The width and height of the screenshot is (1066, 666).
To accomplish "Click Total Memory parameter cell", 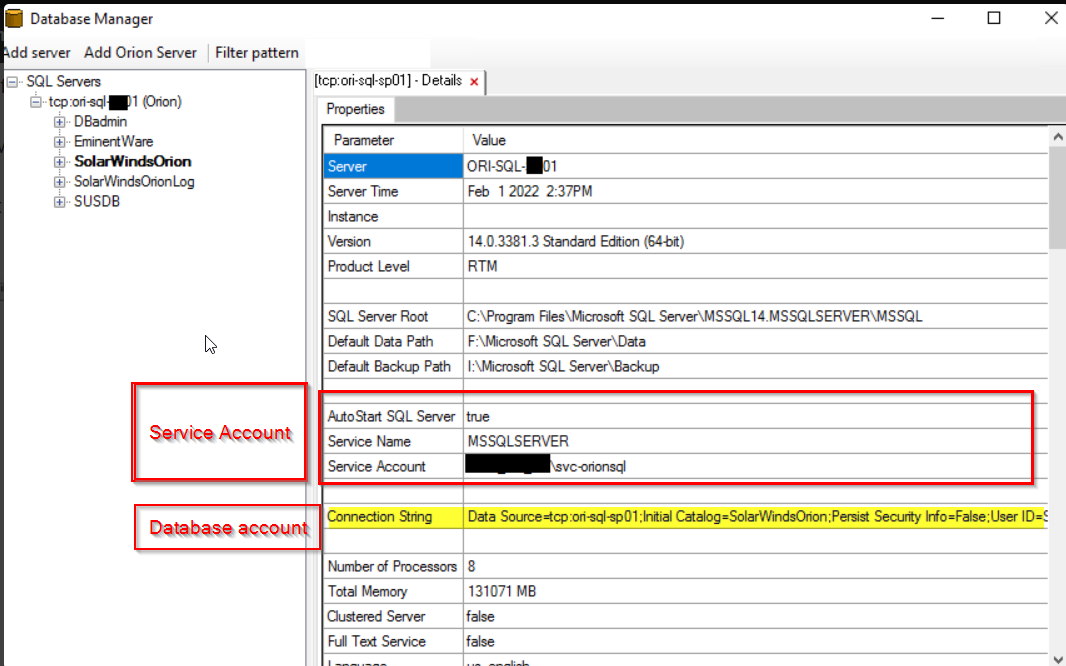I will (x=394, y=592).
